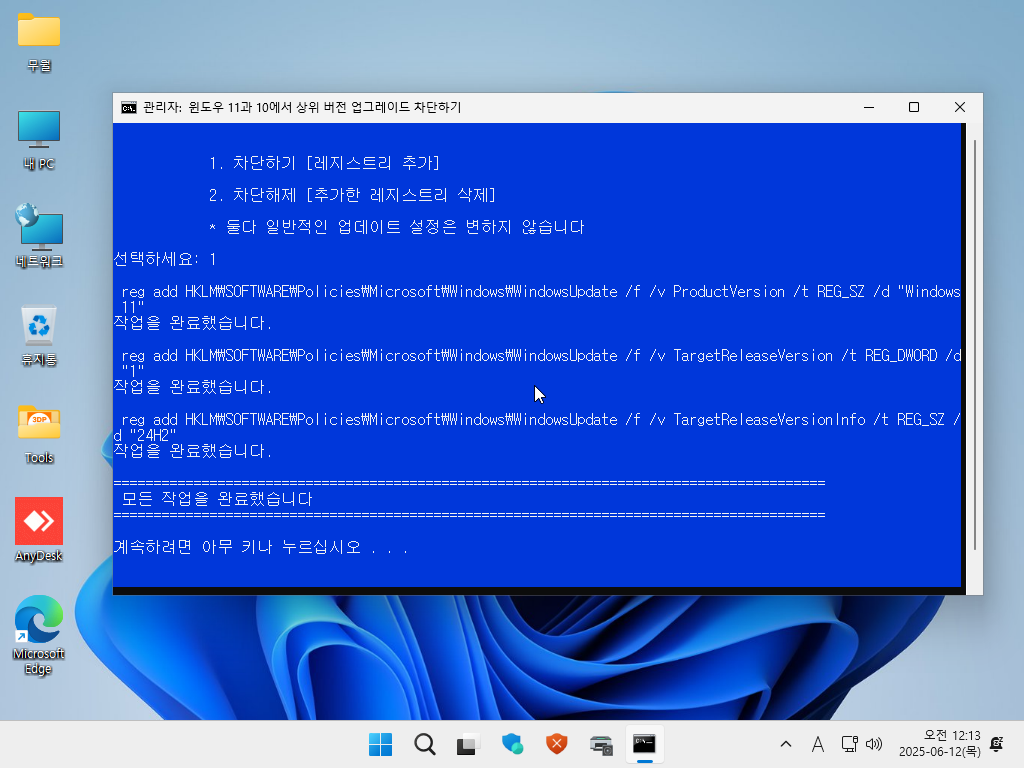Open taskbar Search
The image size is (1024, 768).
pos(424,744)
